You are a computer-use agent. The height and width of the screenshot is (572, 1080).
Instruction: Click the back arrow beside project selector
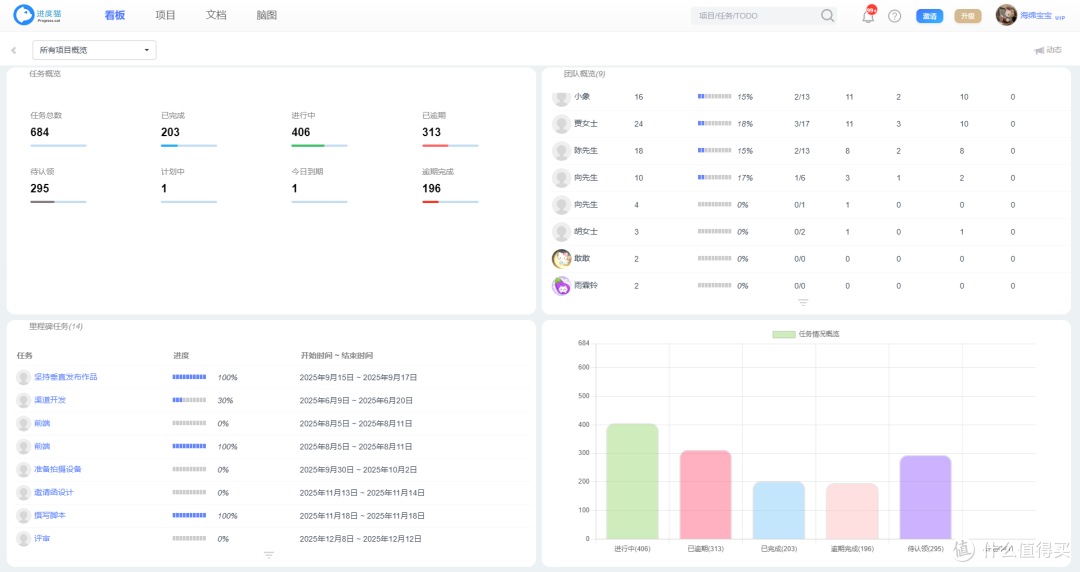14,50
